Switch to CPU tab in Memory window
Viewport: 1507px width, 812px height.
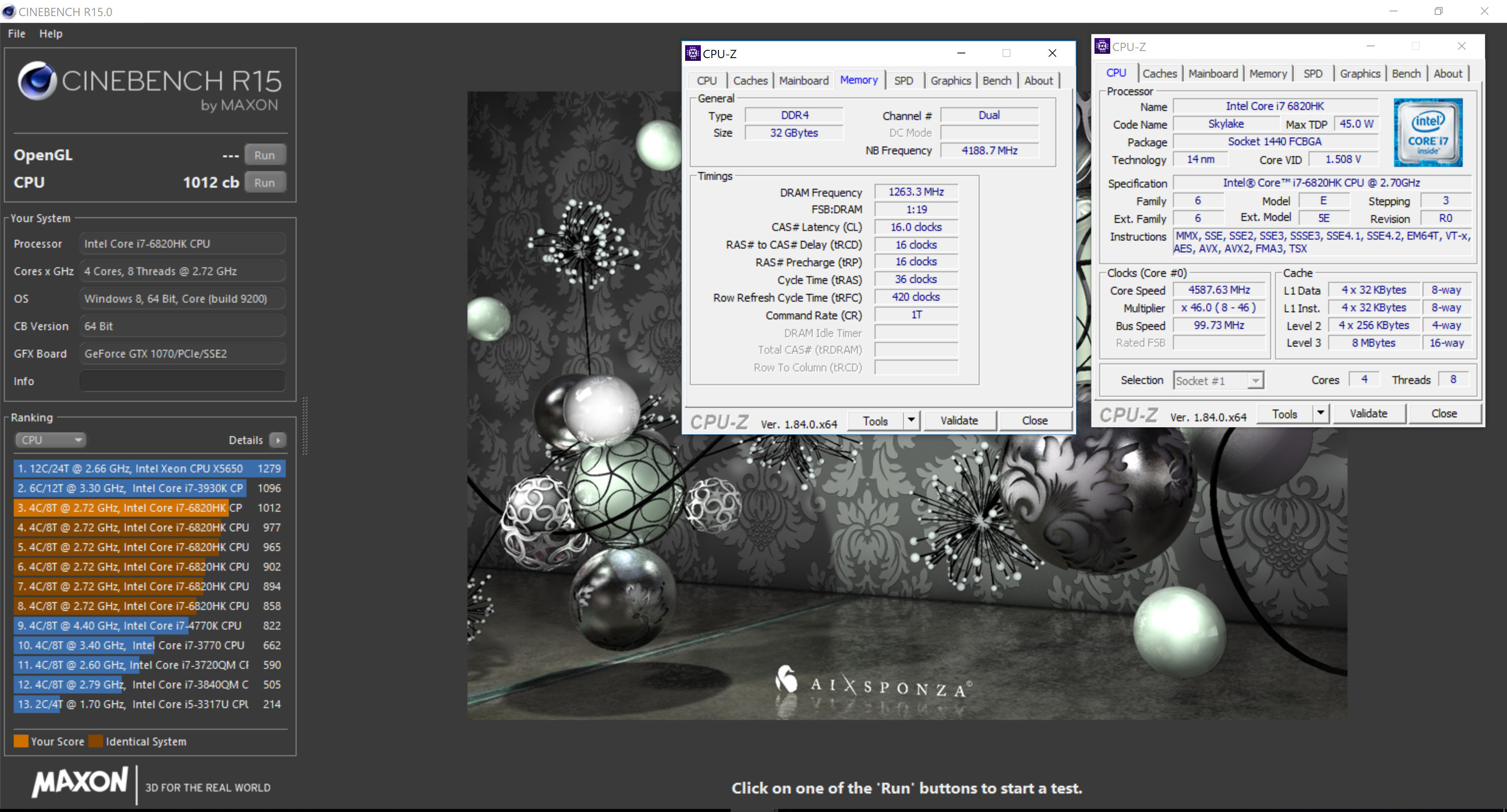[707, 80]
